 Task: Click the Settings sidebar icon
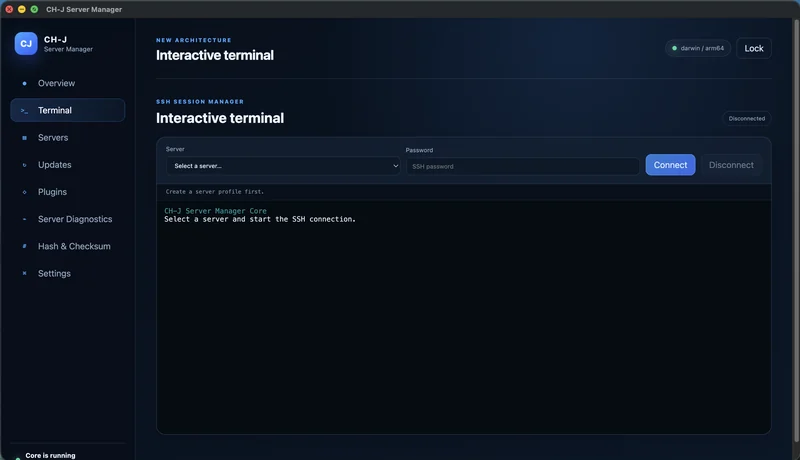point(24,273)
